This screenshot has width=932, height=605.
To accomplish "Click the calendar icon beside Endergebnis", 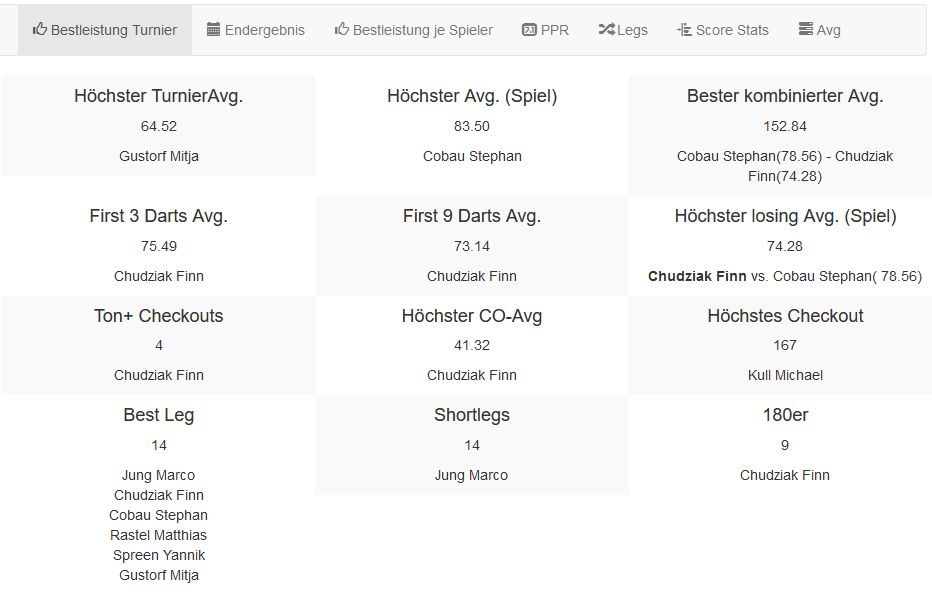I will click(x=213, y=30).
